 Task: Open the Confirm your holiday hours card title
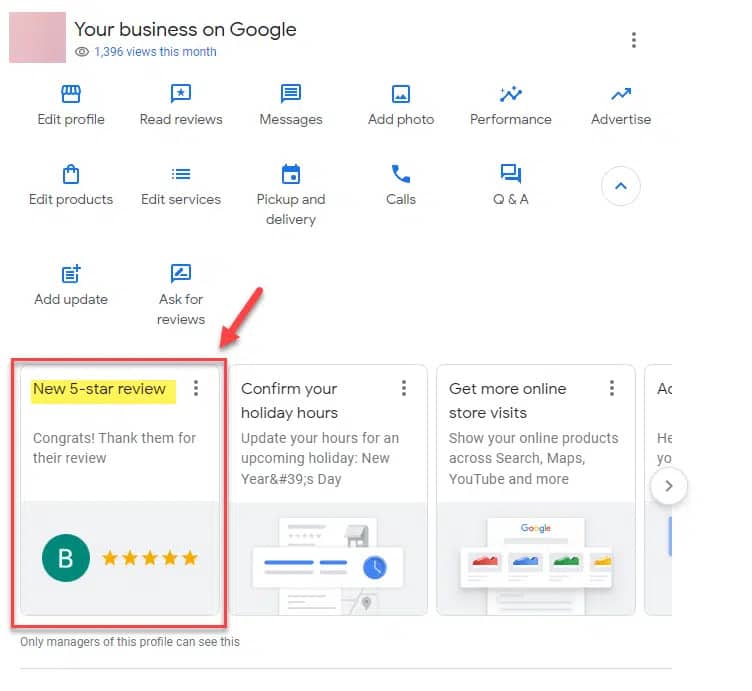pos(289,400)
